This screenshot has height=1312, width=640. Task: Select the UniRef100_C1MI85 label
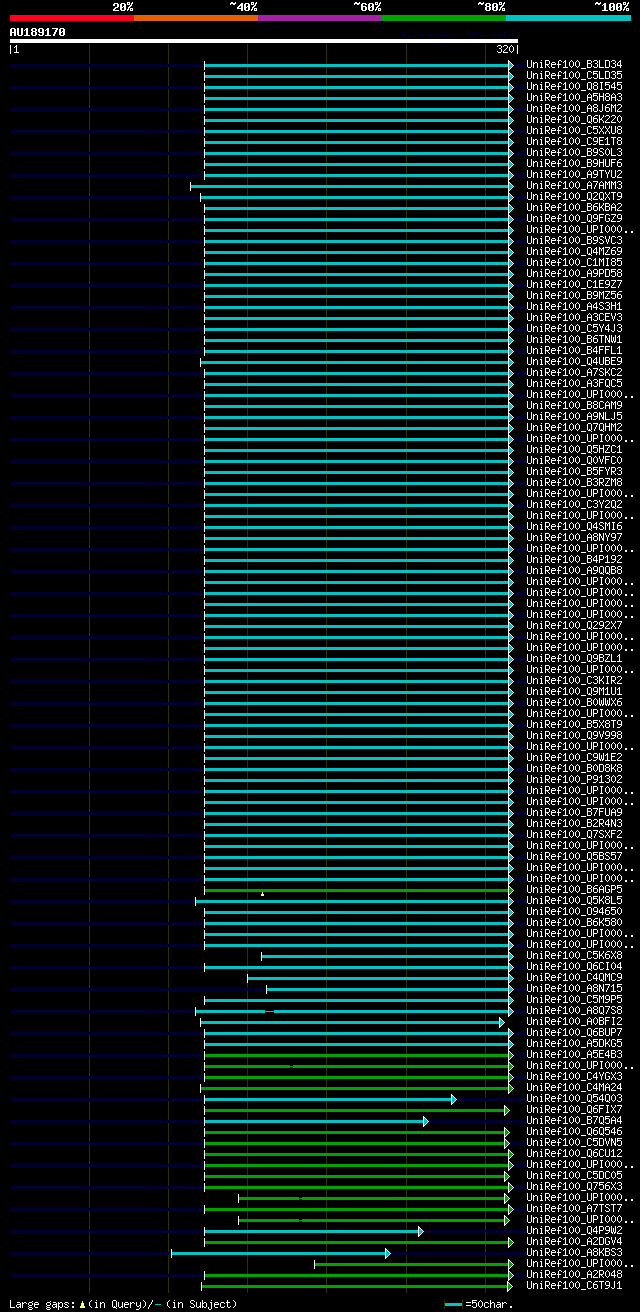(574, 263)
